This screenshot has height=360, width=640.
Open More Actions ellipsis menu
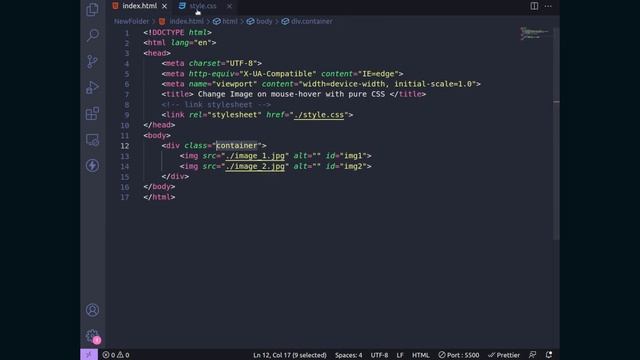click(x=548, y=6)
